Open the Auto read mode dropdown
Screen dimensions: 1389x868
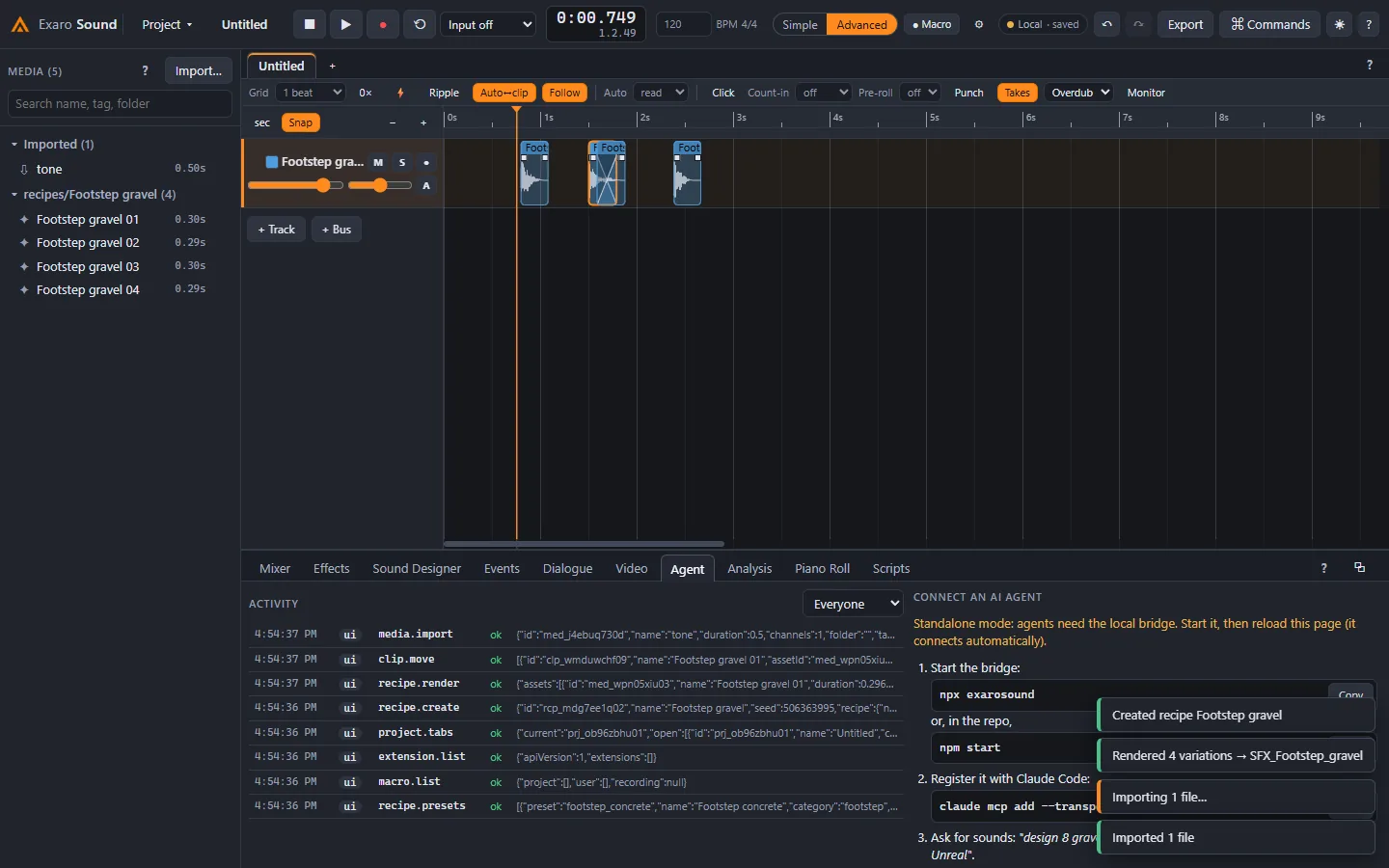click(x=661, y=93)
